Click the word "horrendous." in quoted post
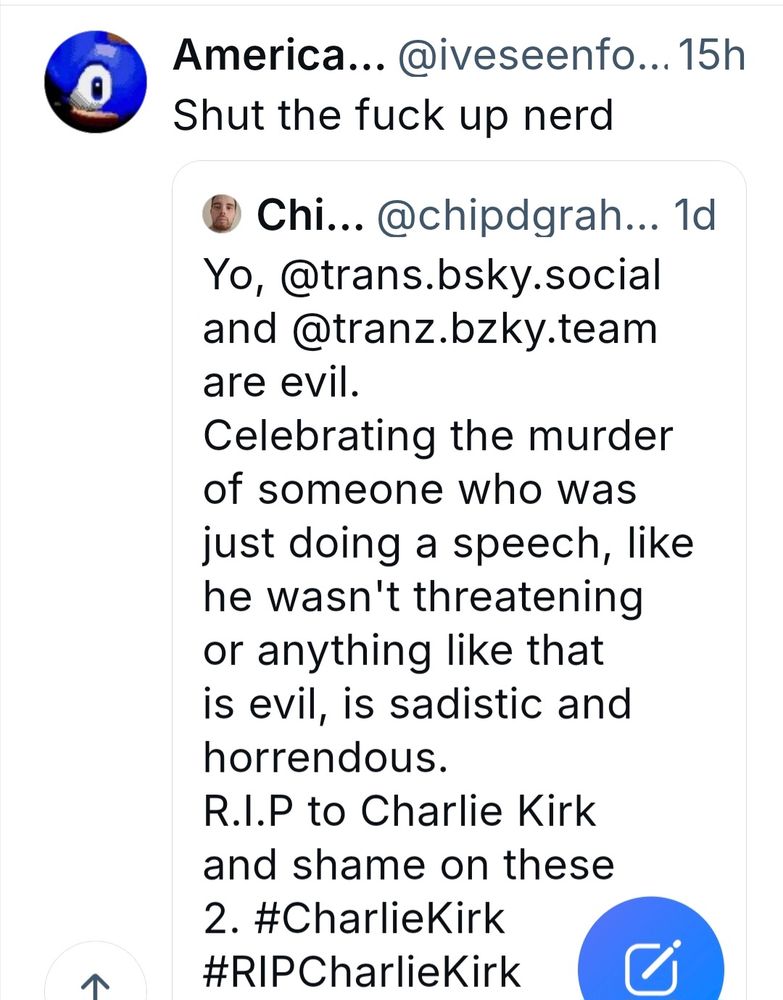This screenshot has width=783, height=1000. (324, 757)
